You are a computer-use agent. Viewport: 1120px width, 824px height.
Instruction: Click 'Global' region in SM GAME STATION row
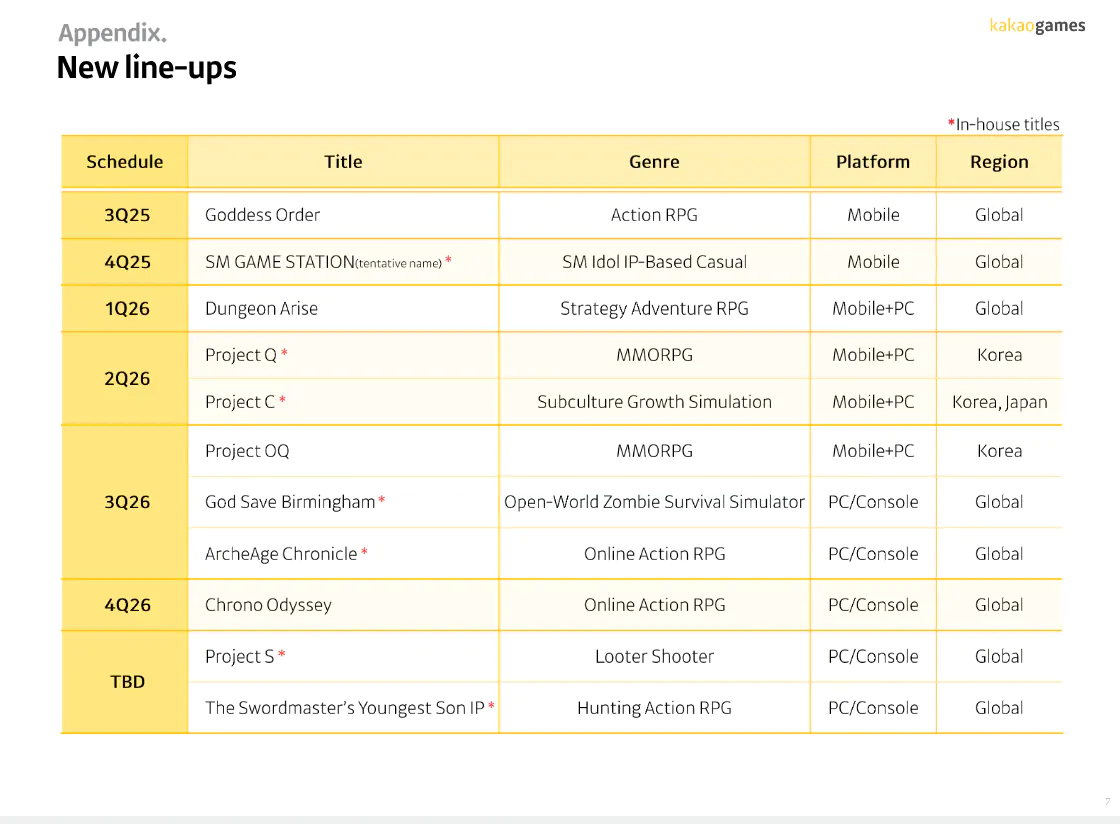(999, 262)
